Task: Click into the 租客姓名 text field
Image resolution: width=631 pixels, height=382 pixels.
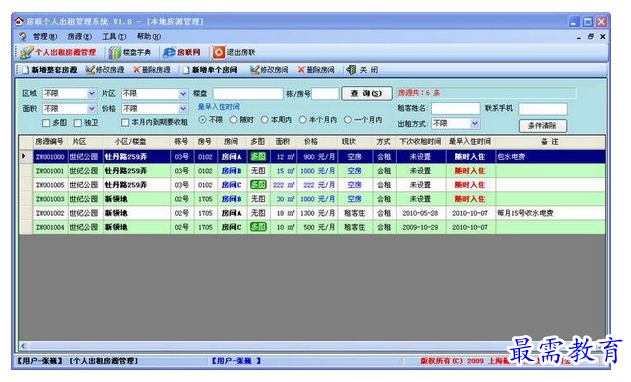Action: 456,108
